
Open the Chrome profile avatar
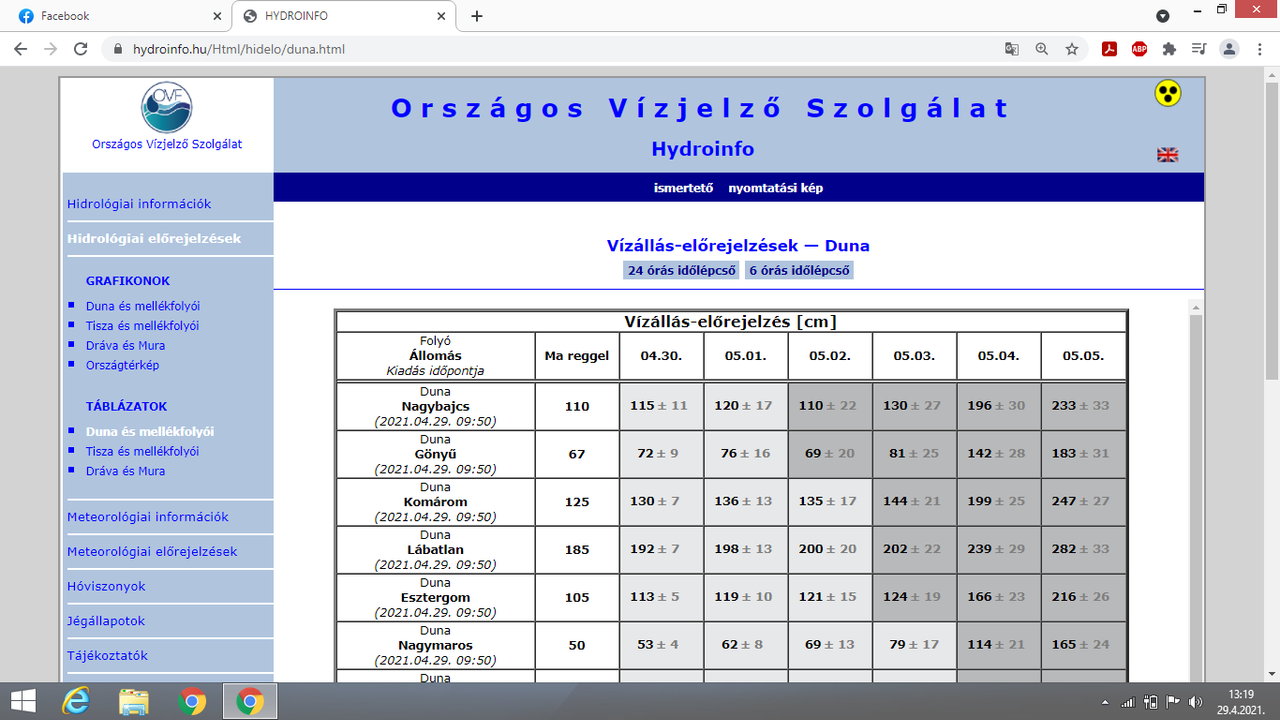click(1230, 48)
